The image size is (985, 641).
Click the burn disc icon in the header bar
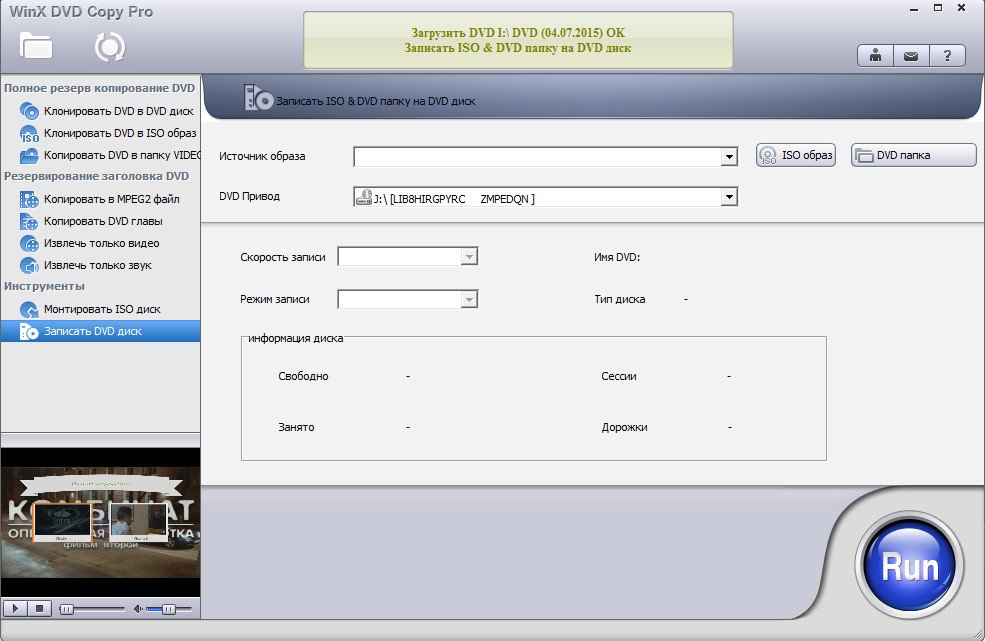[x=258, y=98]
